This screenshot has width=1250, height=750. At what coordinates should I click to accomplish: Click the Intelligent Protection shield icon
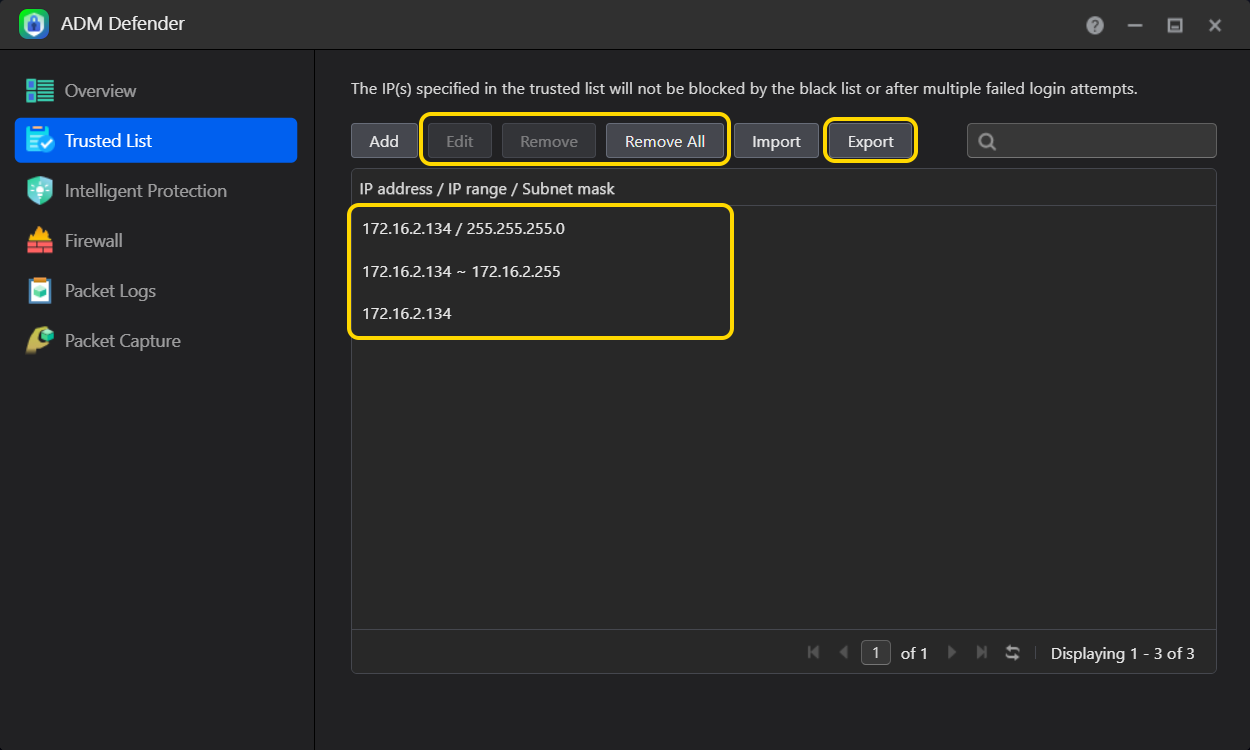pyautogui.click(x=40, y=191)
